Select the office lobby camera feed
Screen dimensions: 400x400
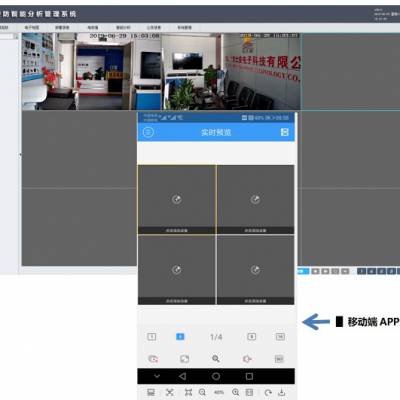[x=92, y=71]
